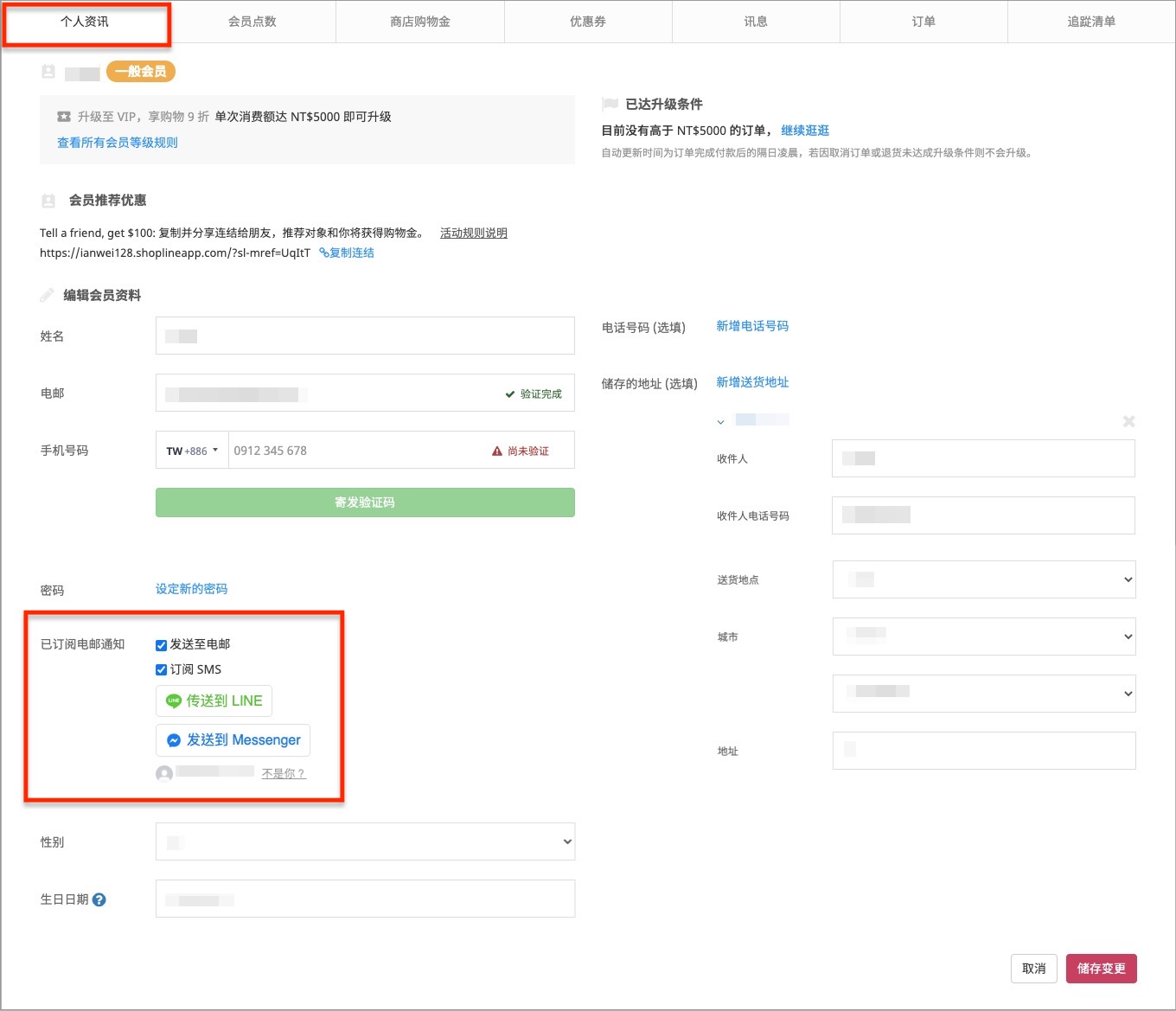Image resolution: width=1176 pixels, height=1011 pixels.
Task: Open the TW +886 country code dropdown
Action: click(192, 451)
